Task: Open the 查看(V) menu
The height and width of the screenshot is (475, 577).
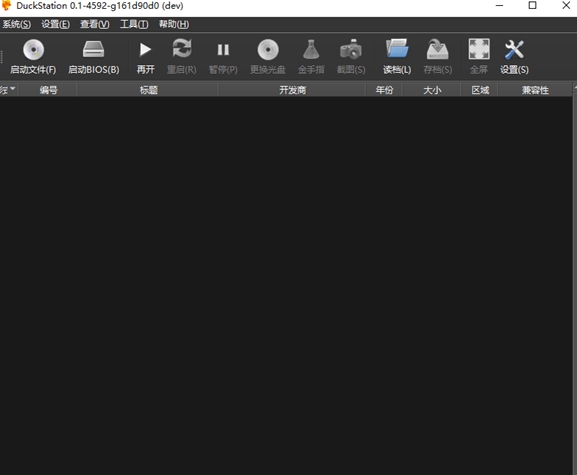Action: pyautogui.click(x=95, y=24)
